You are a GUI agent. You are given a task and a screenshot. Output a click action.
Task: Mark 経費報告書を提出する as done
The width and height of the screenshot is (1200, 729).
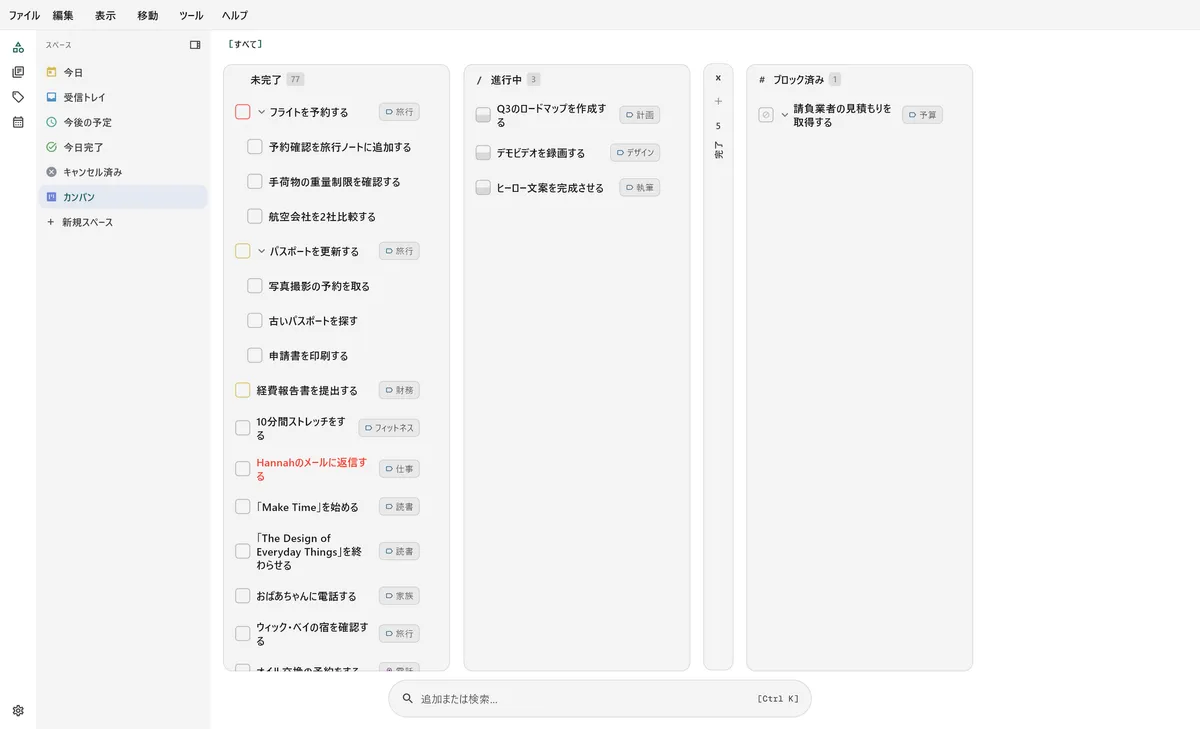[x=243, y=390]
